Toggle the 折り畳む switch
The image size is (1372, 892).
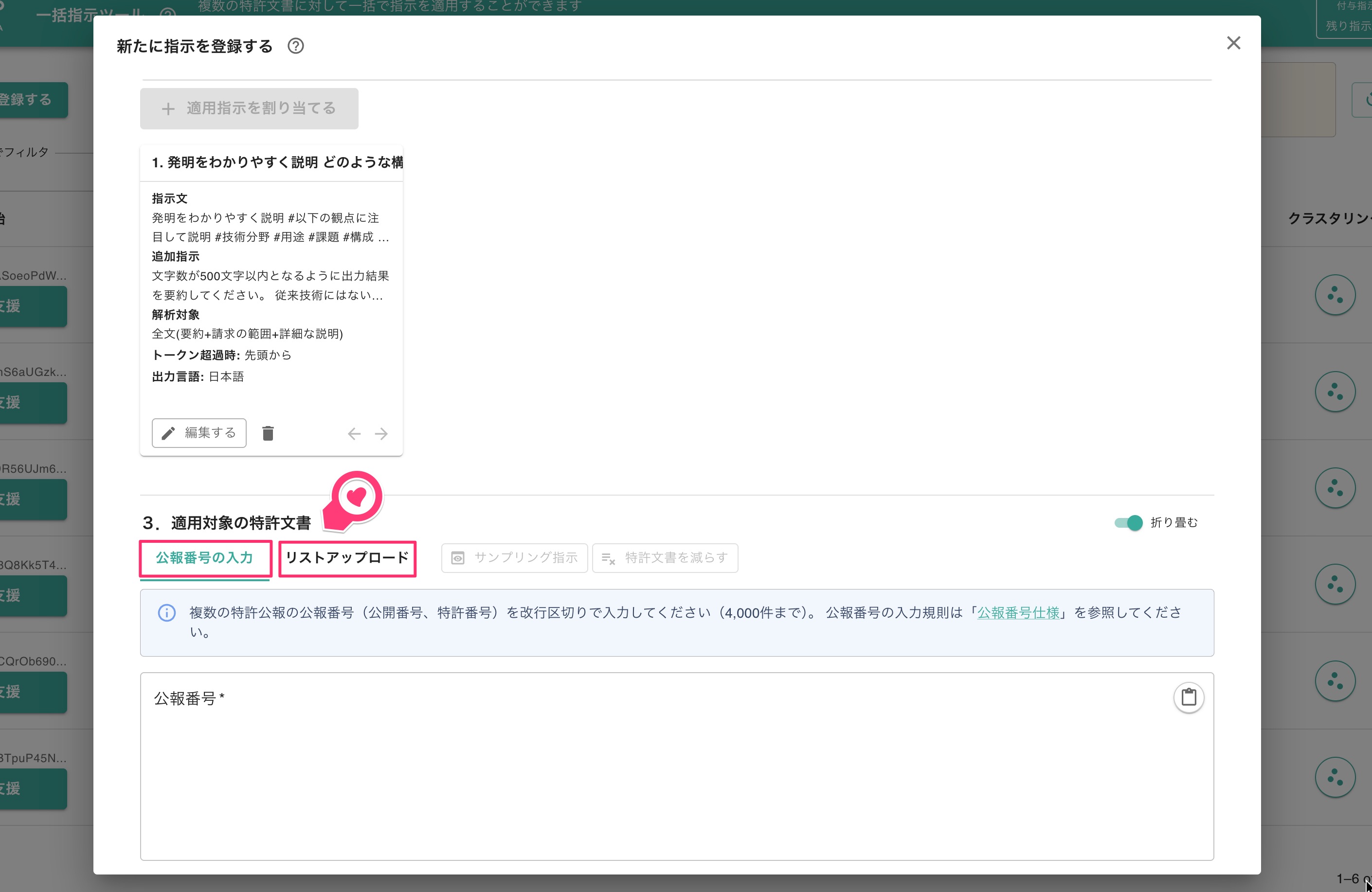[1128, 523]
